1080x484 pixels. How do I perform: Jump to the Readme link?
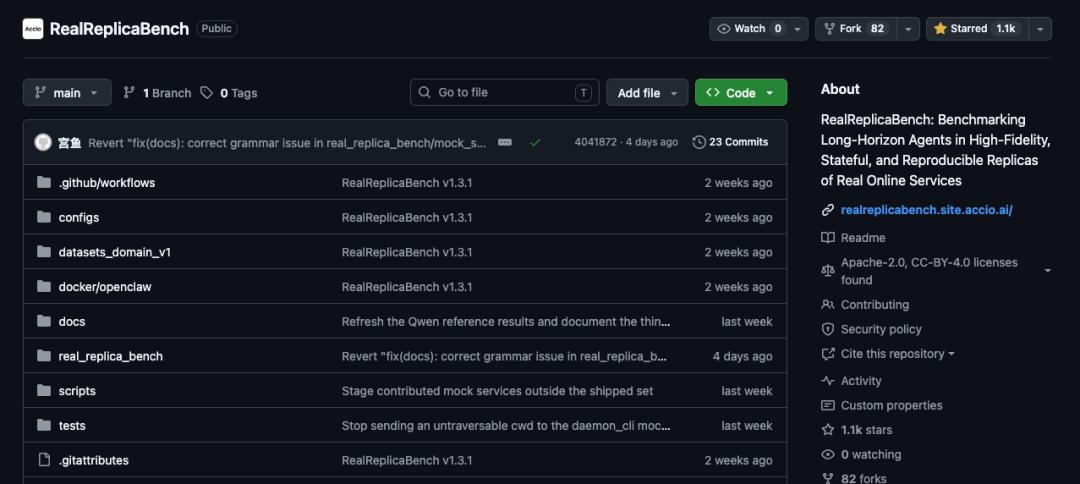[863, 238]
